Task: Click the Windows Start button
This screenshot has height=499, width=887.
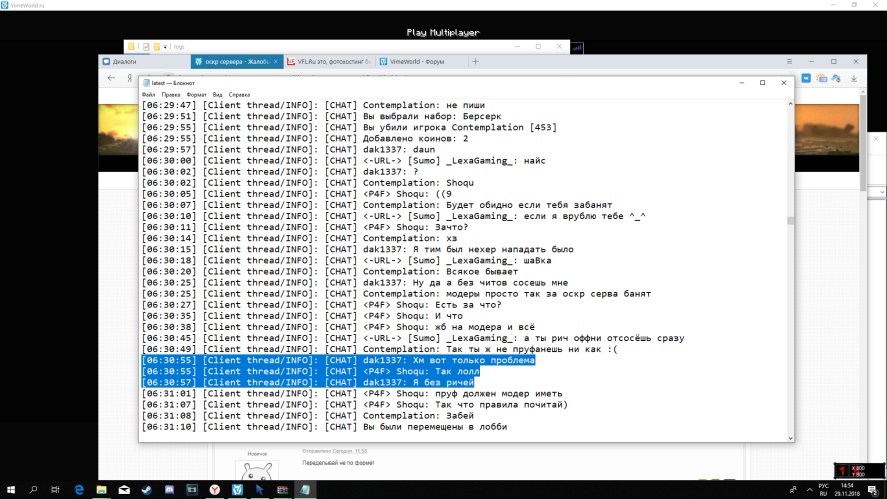Action: [9, 490]
